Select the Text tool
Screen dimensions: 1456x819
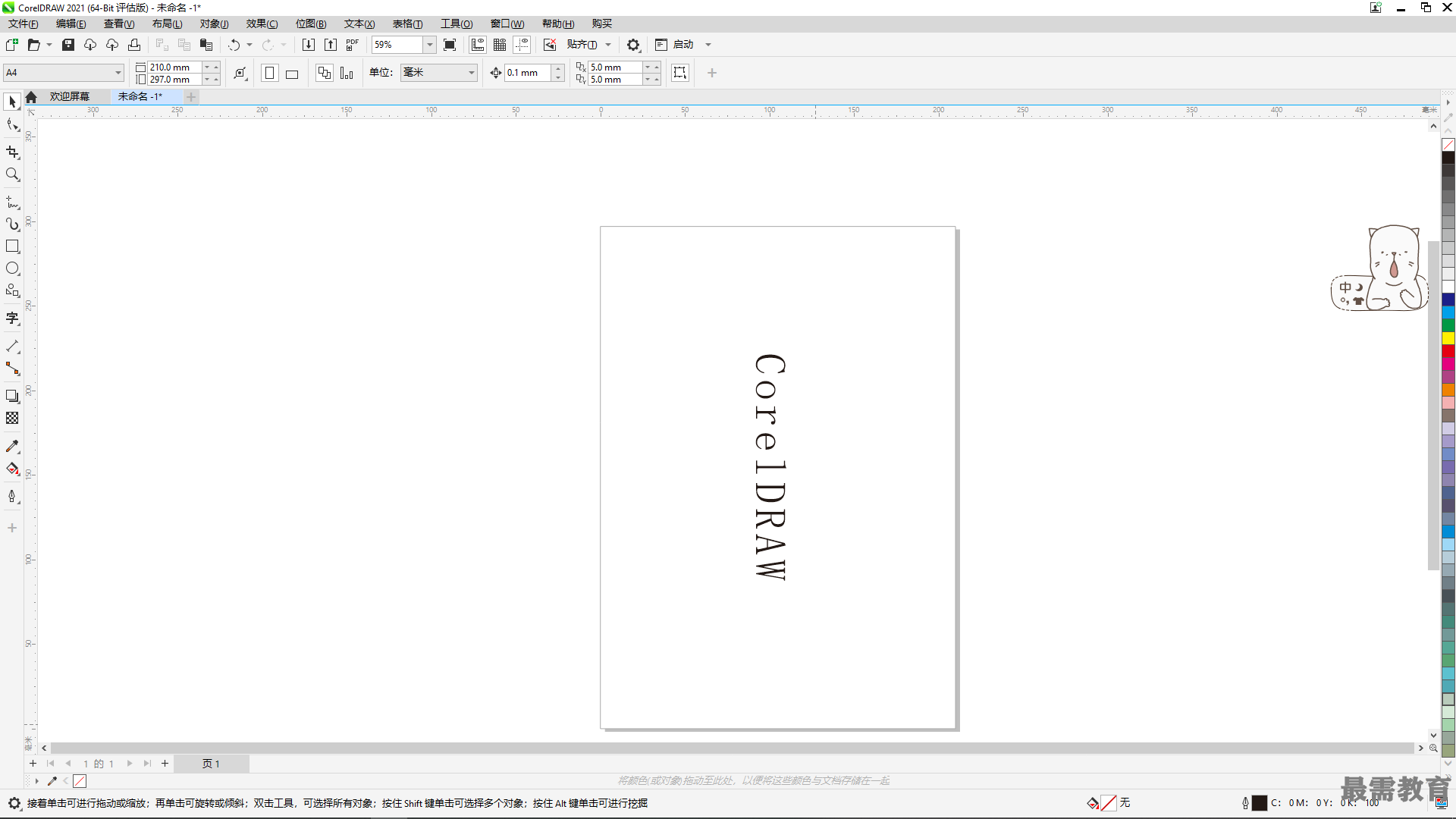[12, 318]
